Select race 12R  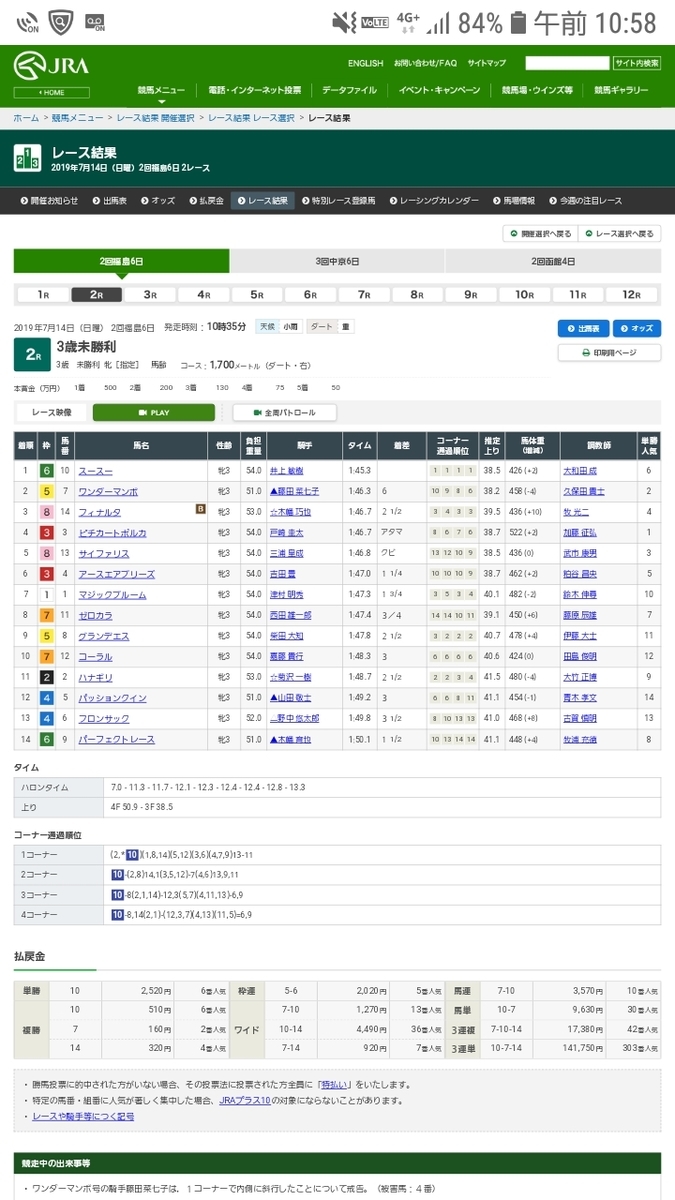point(631,295)
